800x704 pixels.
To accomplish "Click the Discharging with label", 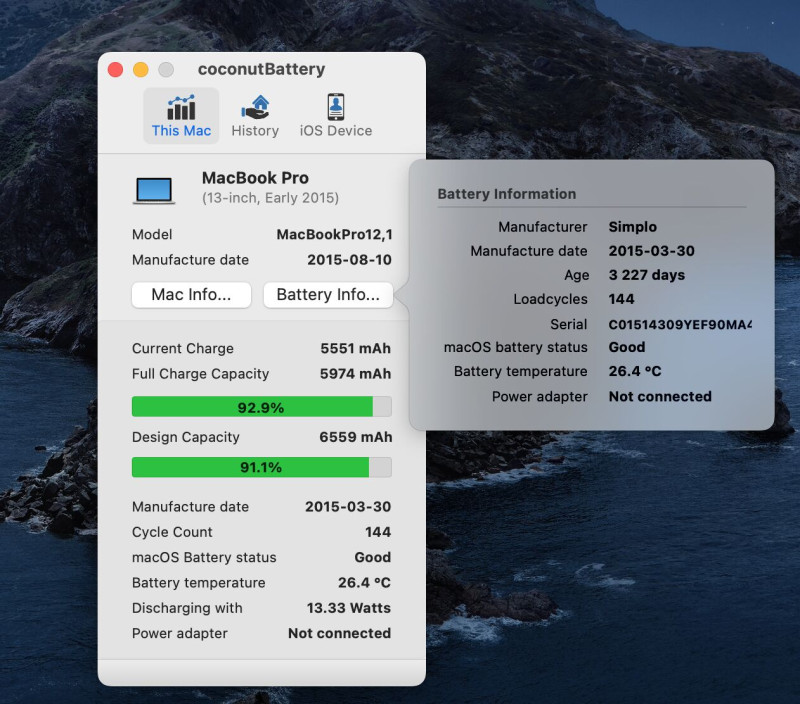I will [187, 608].
